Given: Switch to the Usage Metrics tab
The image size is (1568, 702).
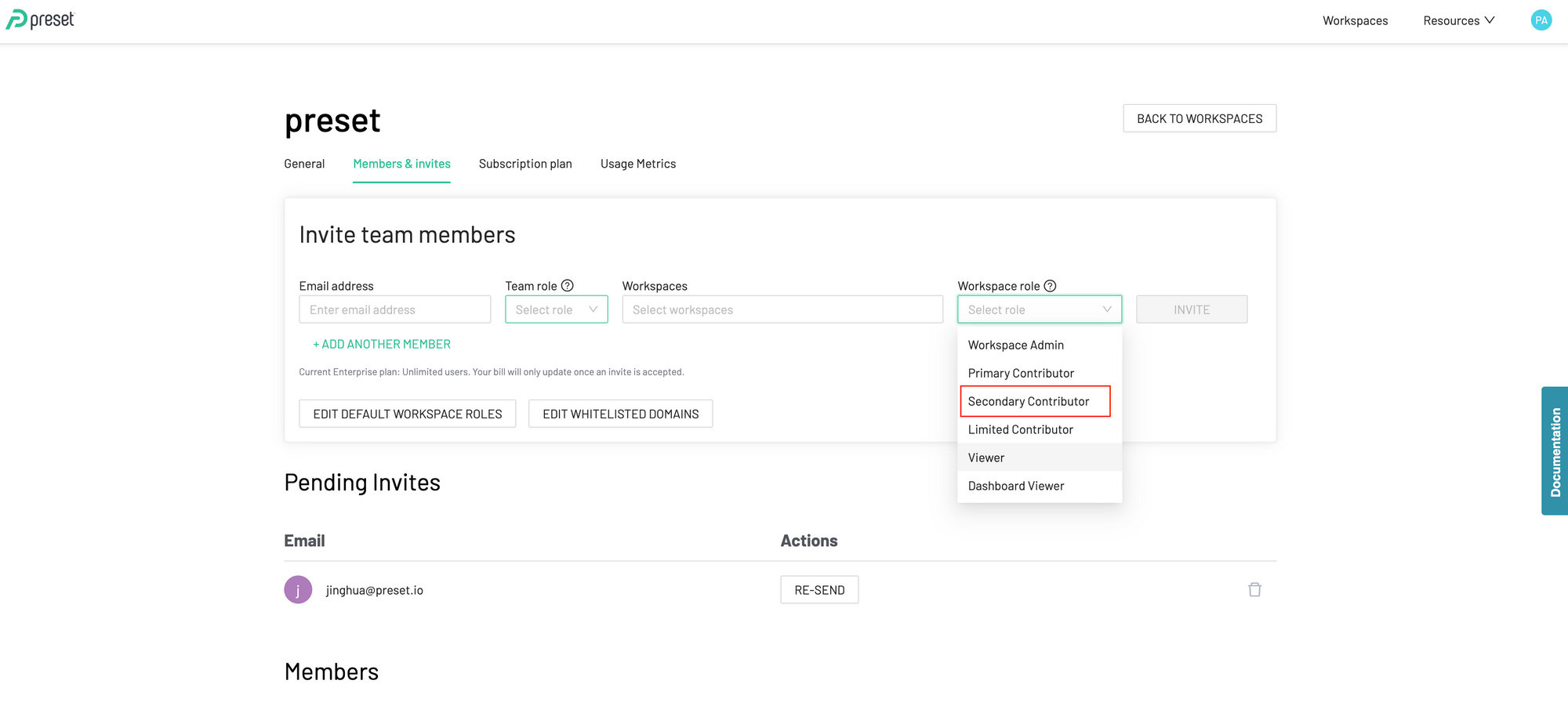Looking at the screenshot, I should tap(638, 164).
